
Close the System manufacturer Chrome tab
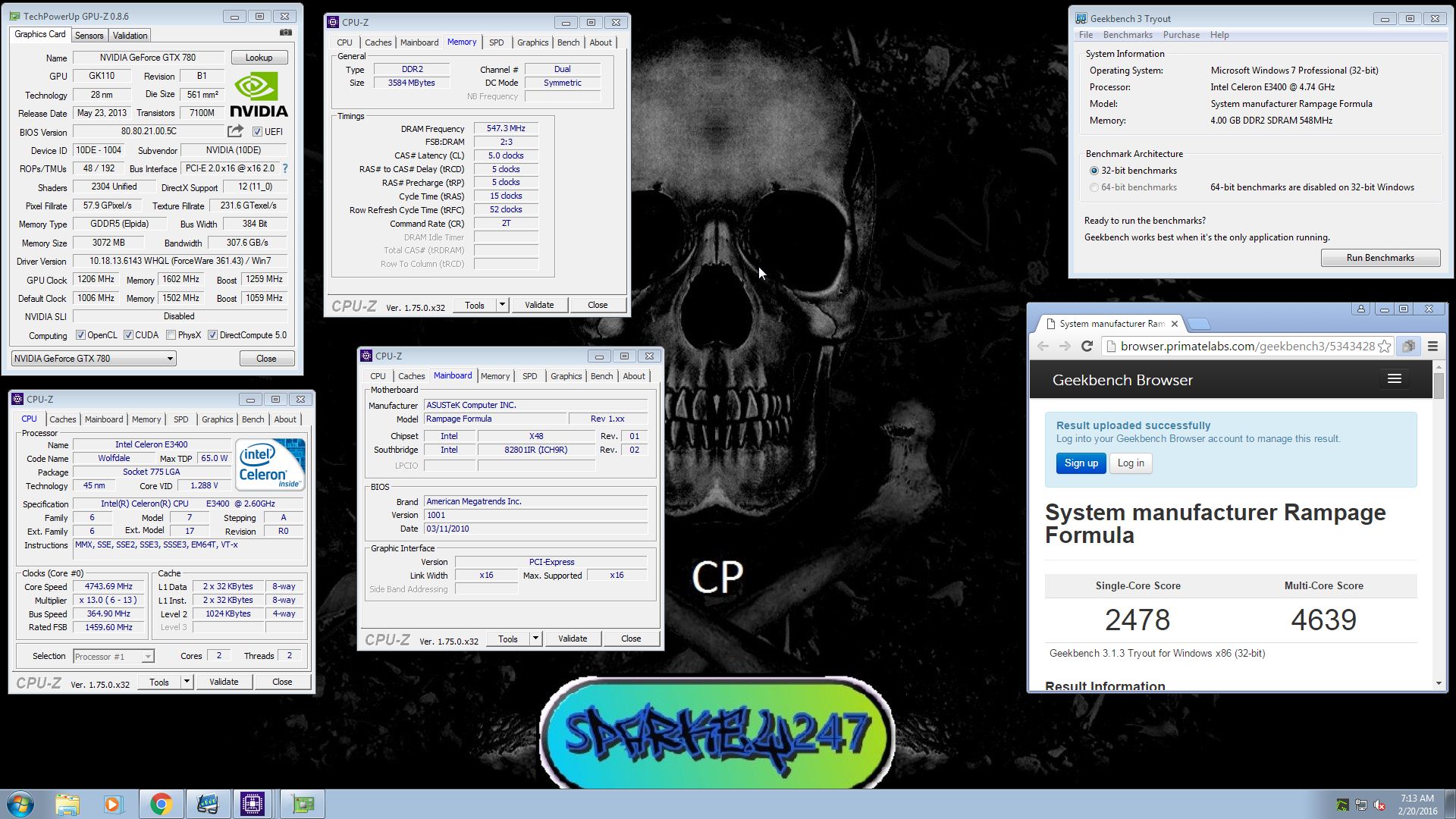pyautogui.click(x=1175, y=324)
